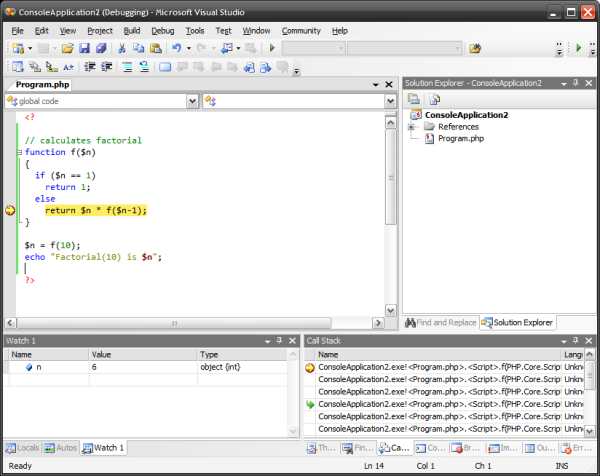Click the Paste clipboard icon

(155, 48)
